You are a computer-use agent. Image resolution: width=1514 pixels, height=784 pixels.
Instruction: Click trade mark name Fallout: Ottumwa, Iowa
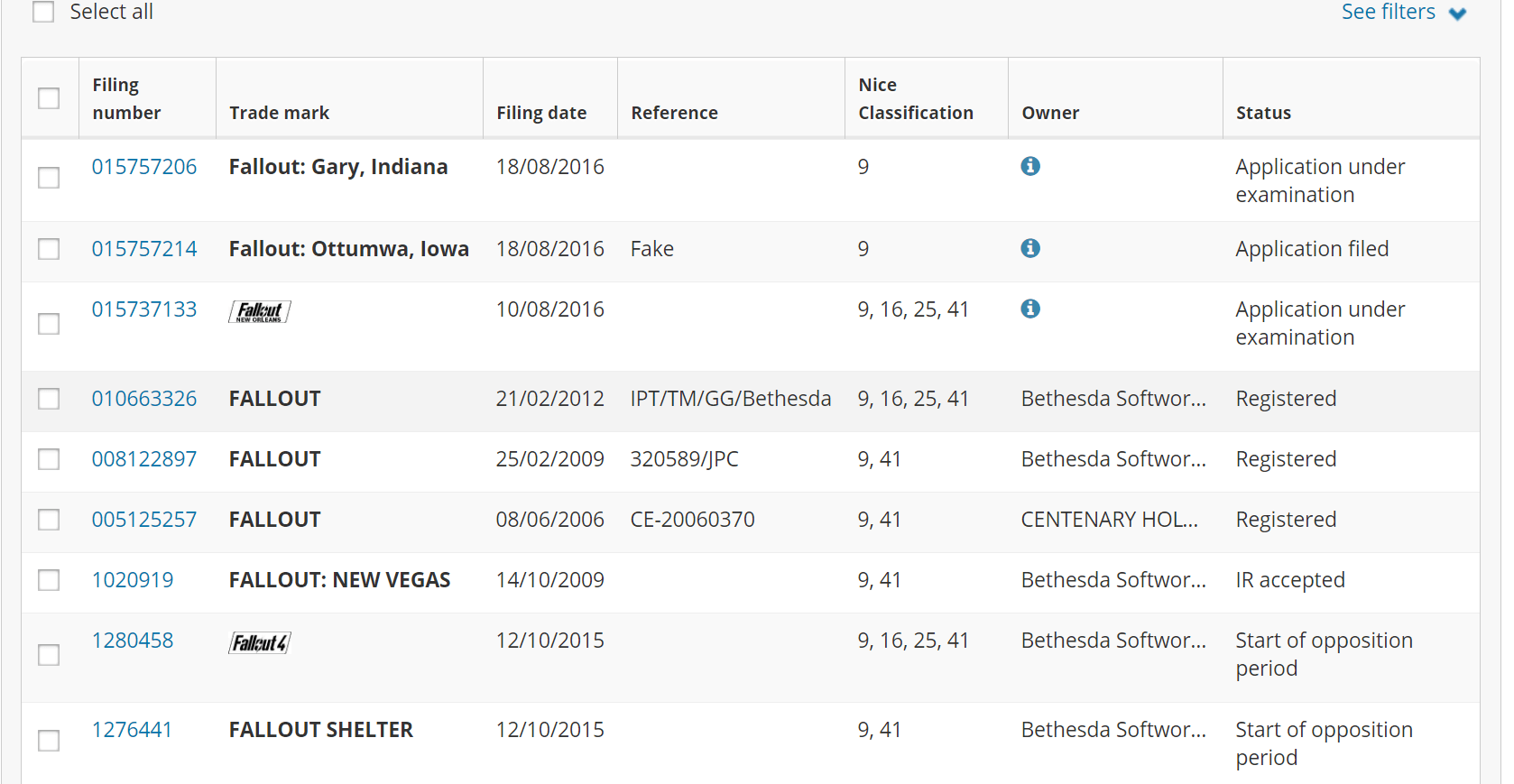(x=349, y=249)
